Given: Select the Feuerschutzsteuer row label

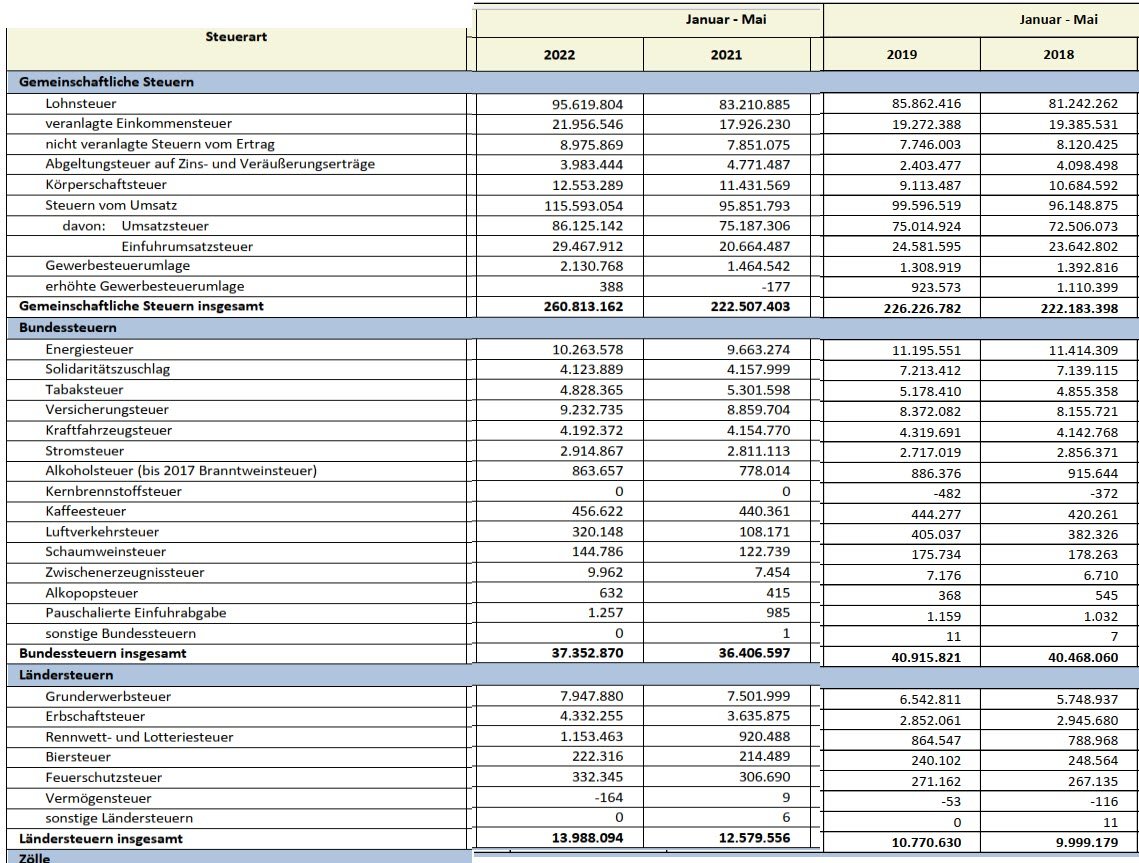Looking at the screenshot, I should pyautogui.click(x=104, y=777).
